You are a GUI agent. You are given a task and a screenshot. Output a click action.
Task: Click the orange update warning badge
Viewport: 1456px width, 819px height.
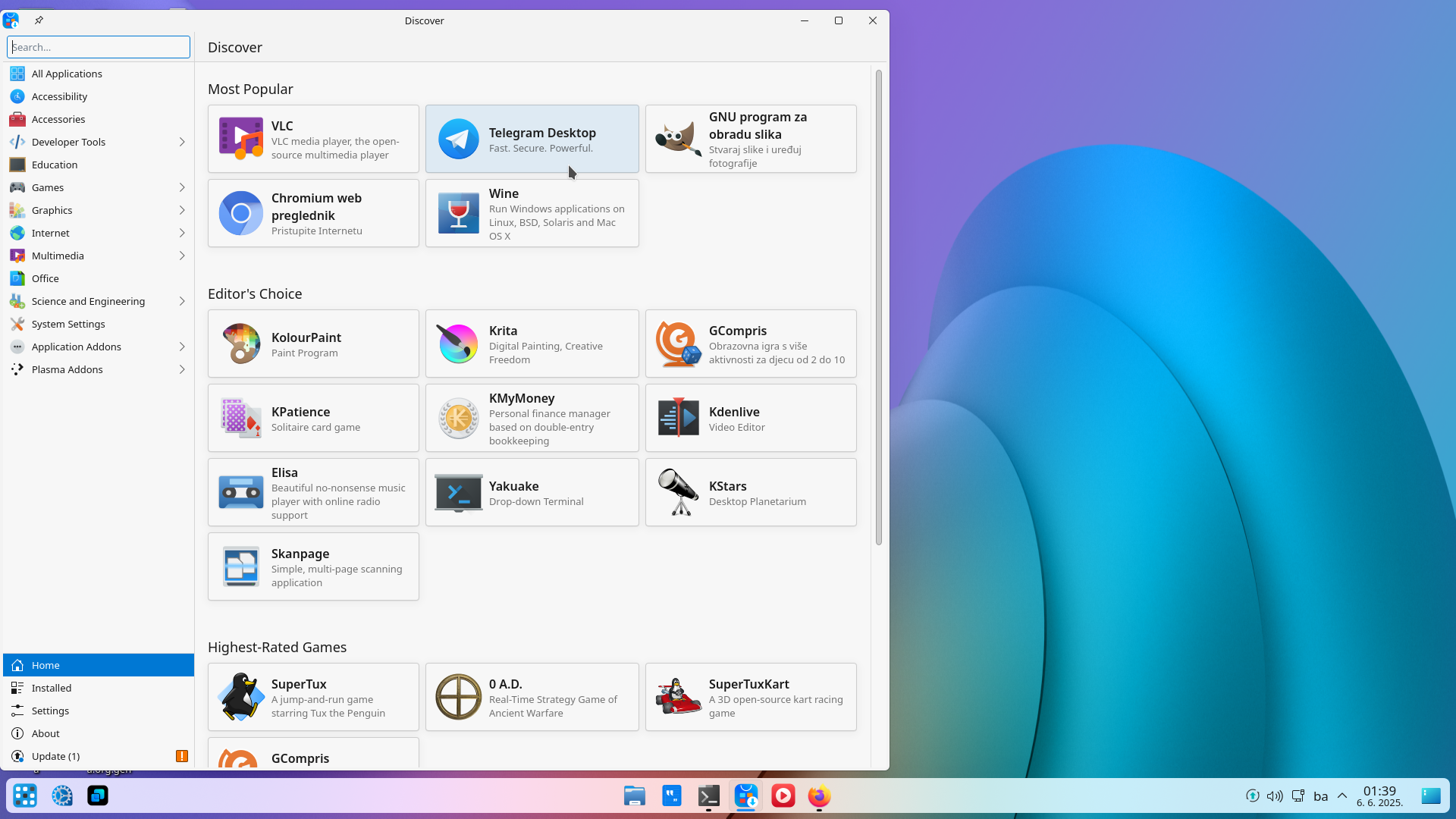[182, 756]
